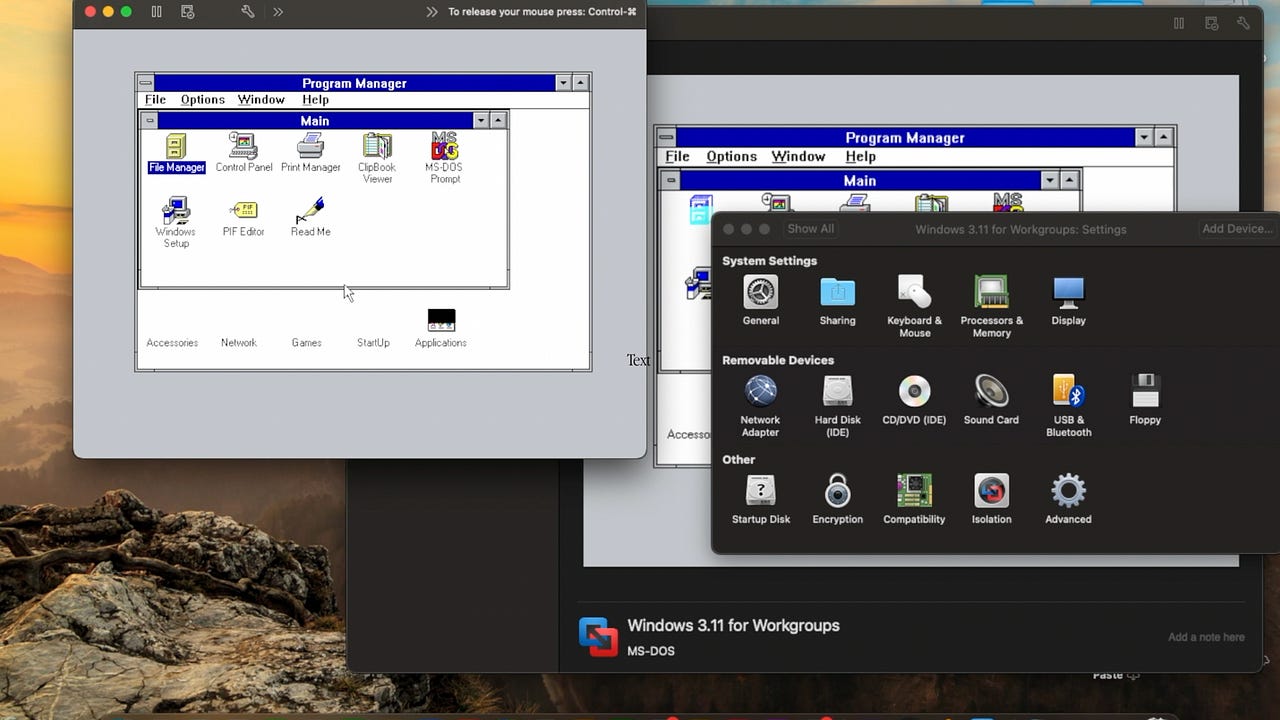Select the Network program group
Viewport: 1280px width, 720px height.
pyautogui.click(x=239, y=342)
